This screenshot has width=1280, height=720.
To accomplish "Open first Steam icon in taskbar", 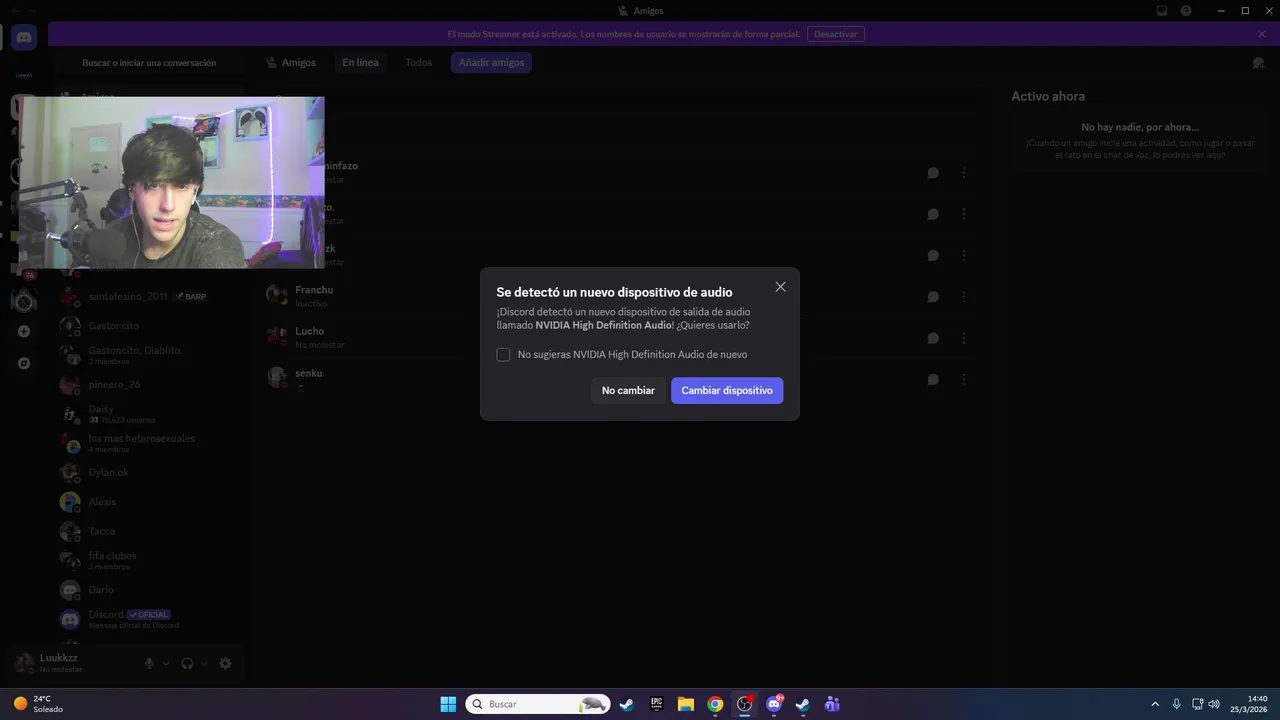I will 626,704.
